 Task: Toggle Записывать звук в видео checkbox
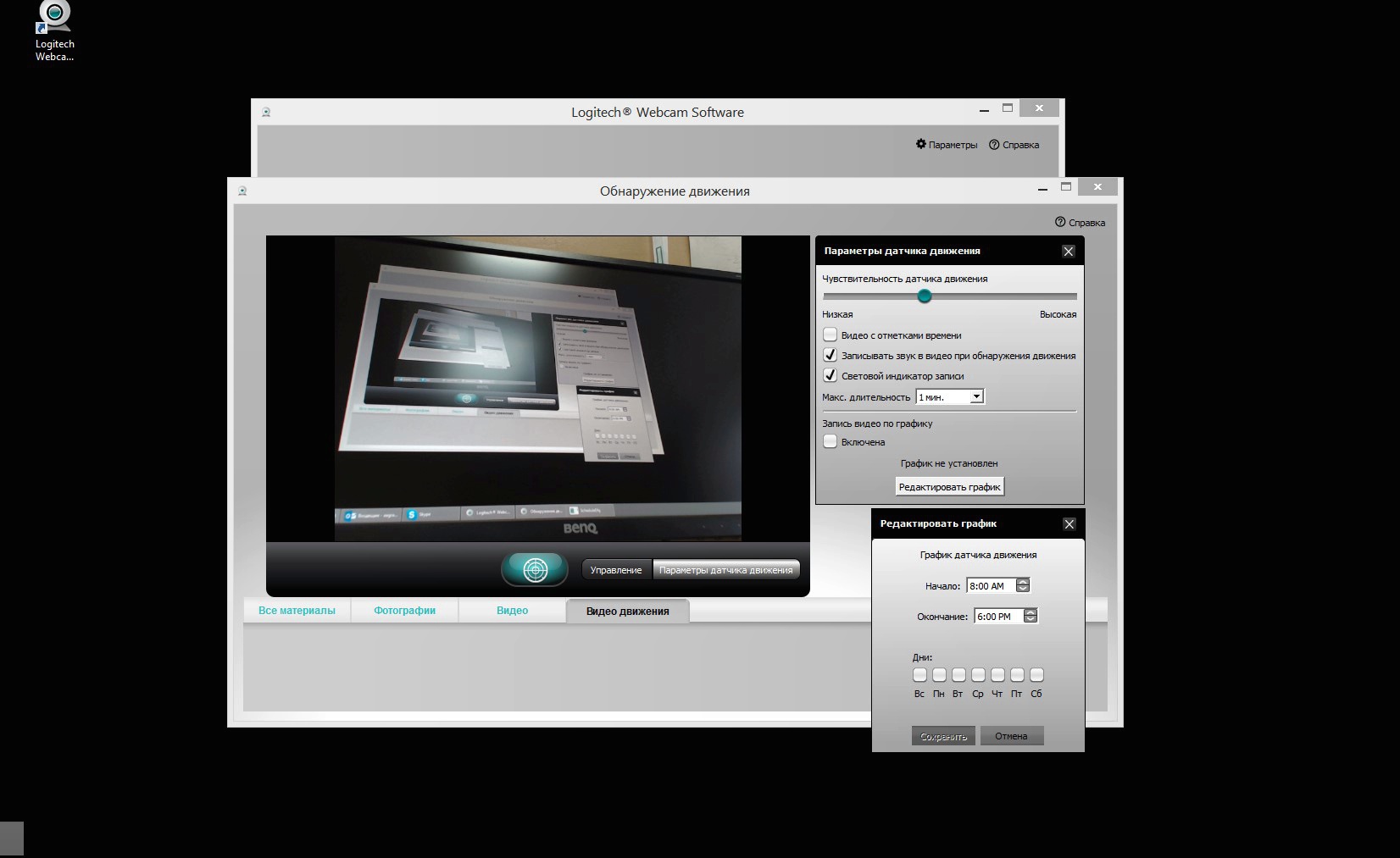831,355
